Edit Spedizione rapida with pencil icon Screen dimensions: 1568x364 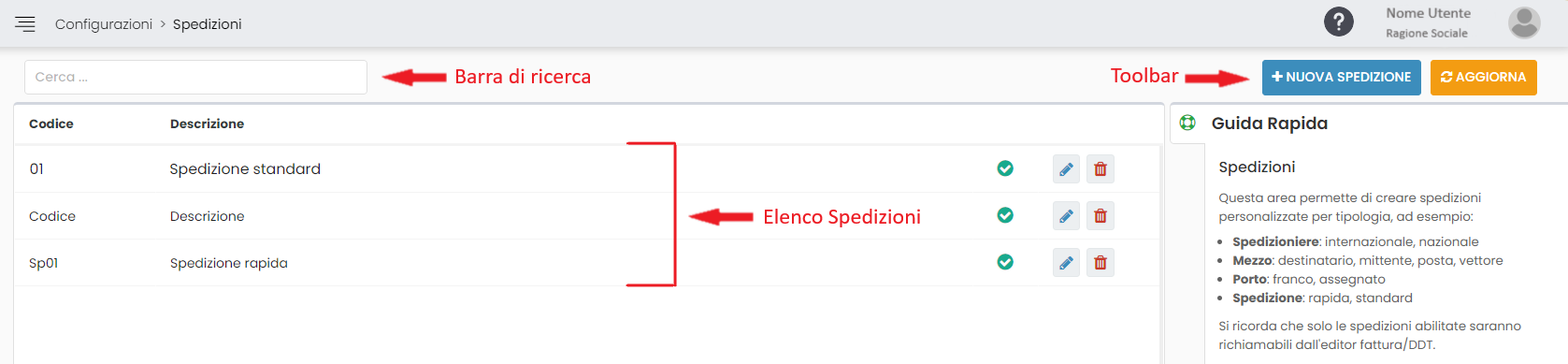(1066, 263)
